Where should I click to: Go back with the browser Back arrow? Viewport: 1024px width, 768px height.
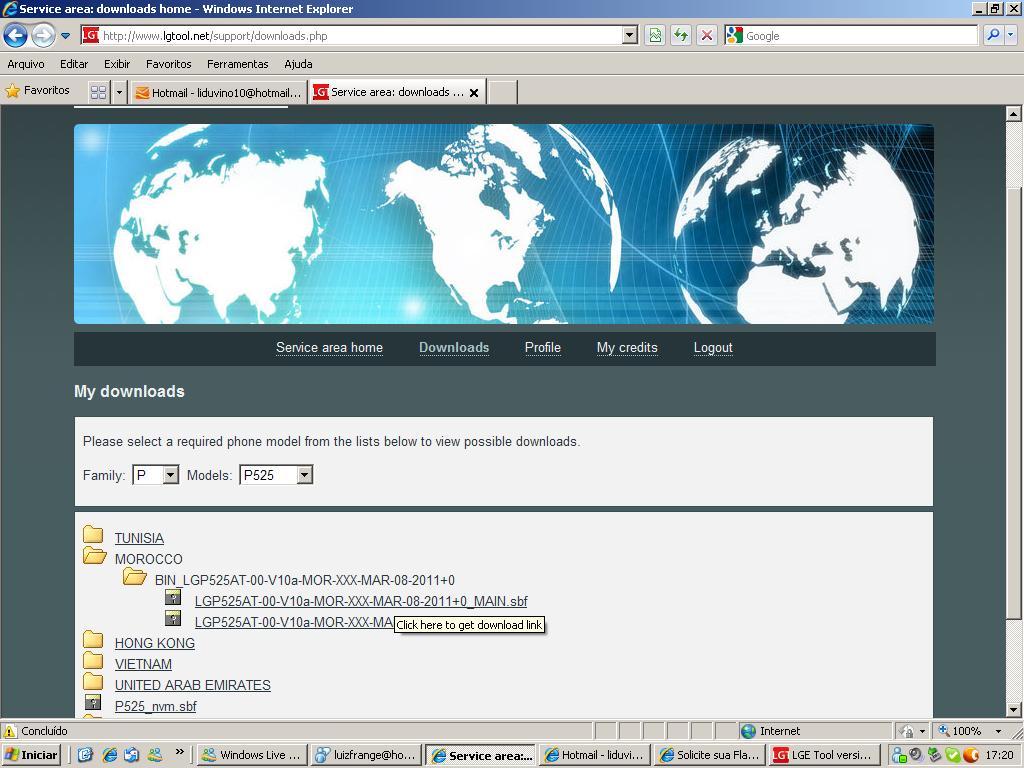click(16, 35)
